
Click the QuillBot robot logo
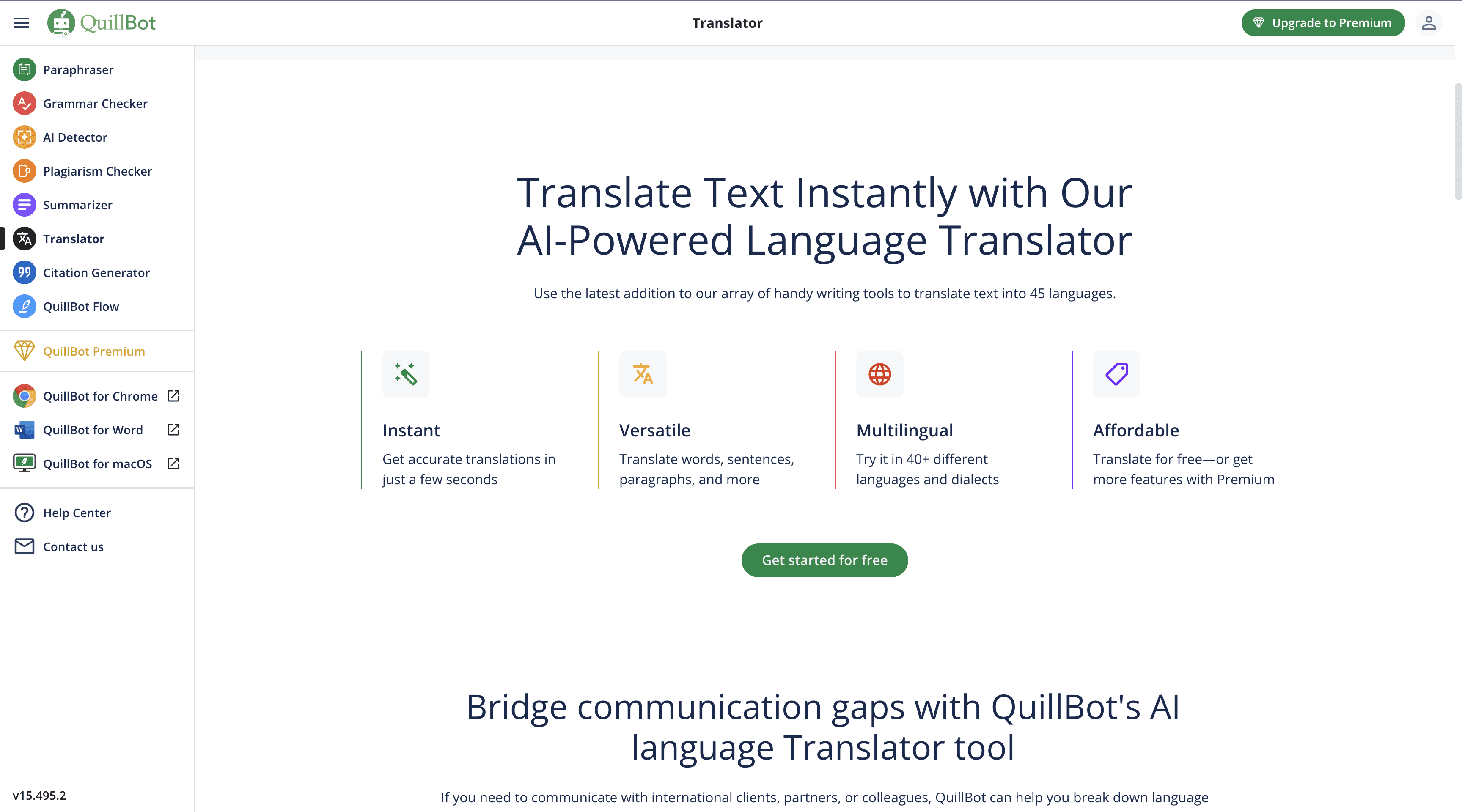tap(61, 23)
